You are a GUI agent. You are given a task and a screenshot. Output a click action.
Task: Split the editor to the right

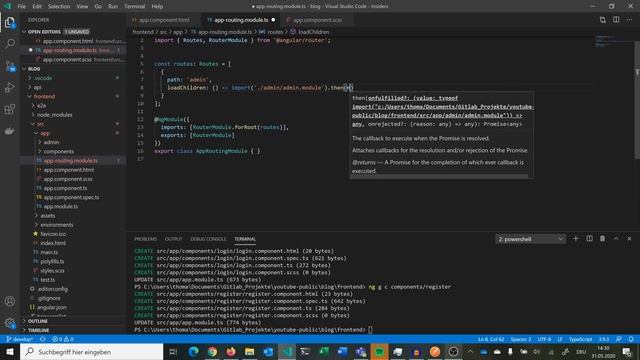point(616,20)
